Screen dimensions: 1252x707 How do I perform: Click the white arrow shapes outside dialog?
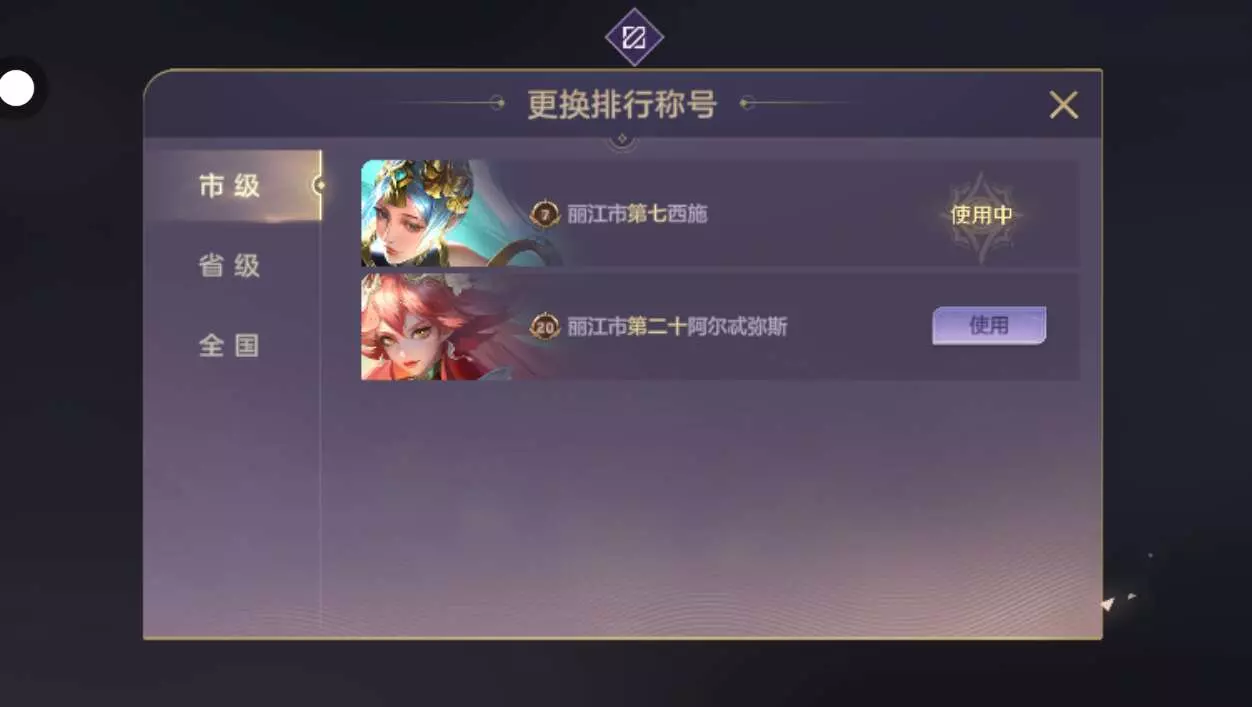click(x=1118, y=601)
